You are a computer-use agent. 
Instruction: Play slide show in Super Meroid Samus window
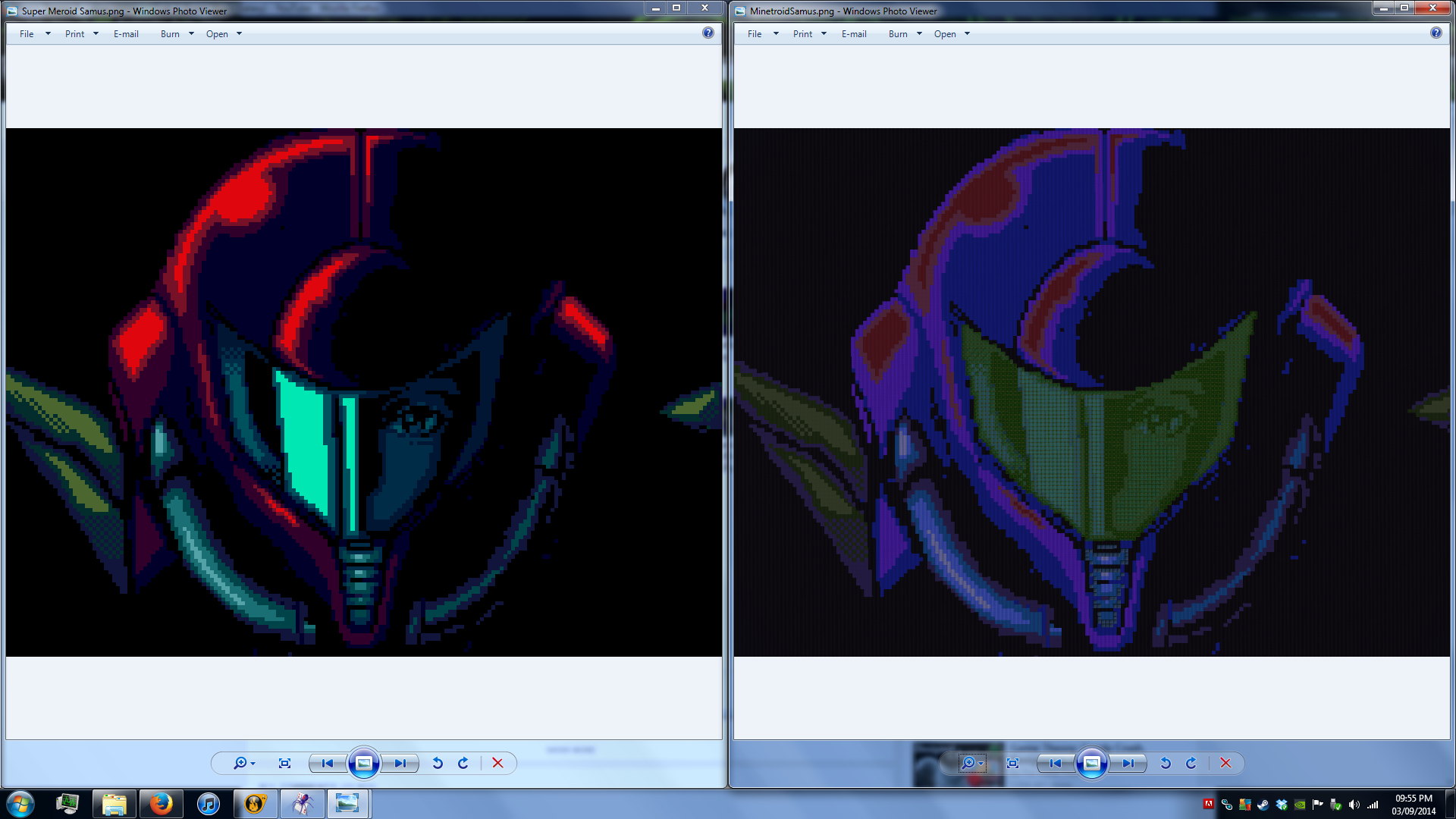click(364, 763)
